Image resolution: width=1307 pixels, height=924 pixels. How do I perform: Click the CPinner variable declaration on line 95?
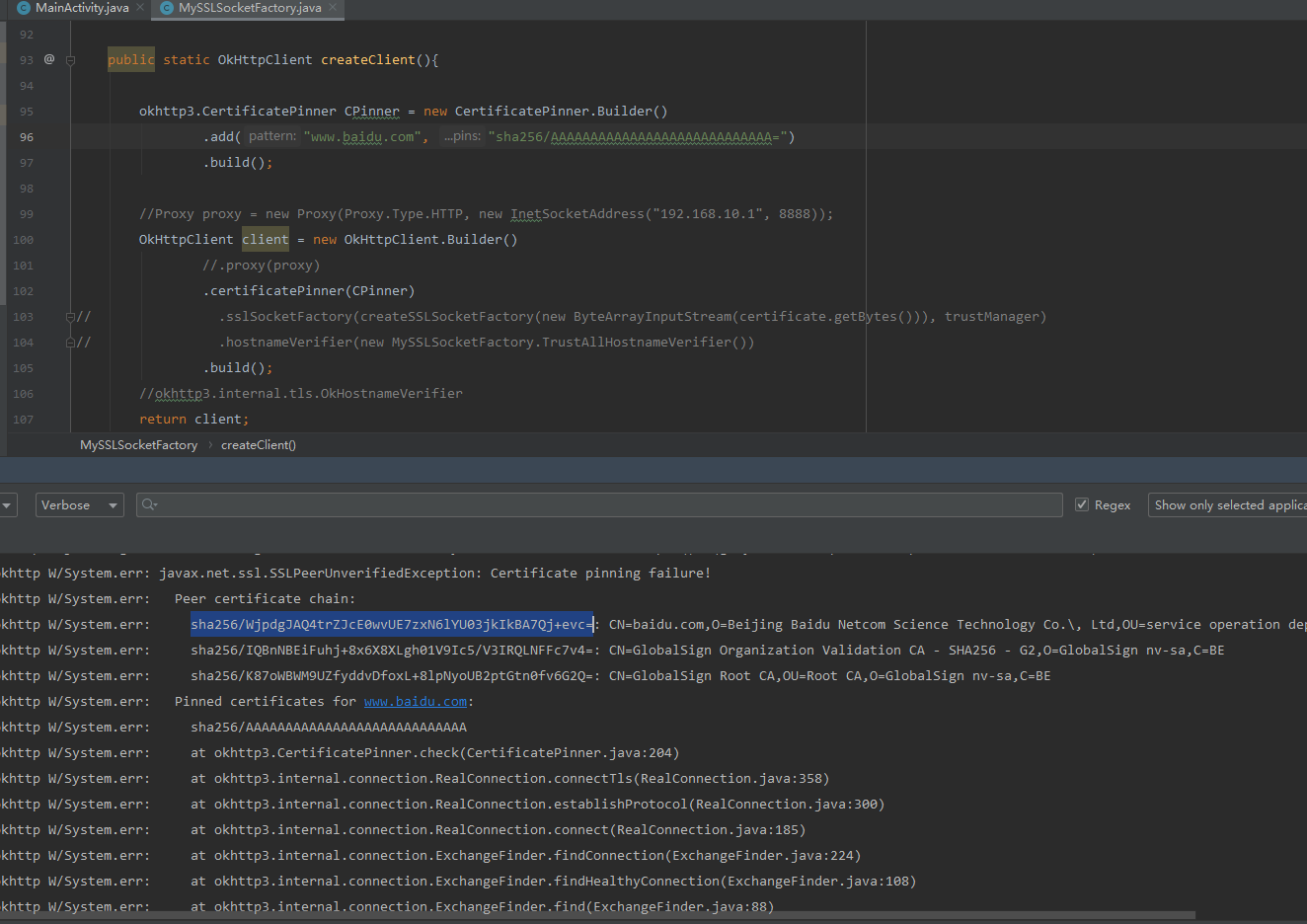pyautogui.click(x=372, y=112)
